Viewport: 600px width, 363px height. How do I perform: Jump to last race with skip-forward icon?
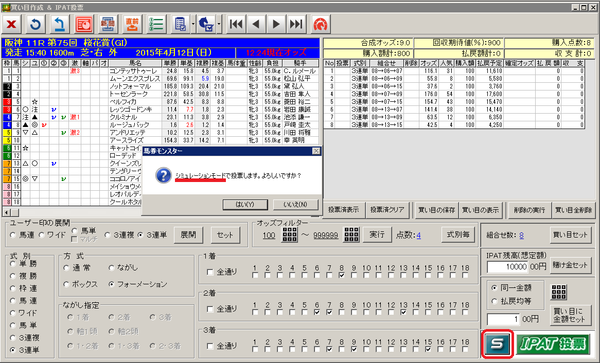pos(296,24)
